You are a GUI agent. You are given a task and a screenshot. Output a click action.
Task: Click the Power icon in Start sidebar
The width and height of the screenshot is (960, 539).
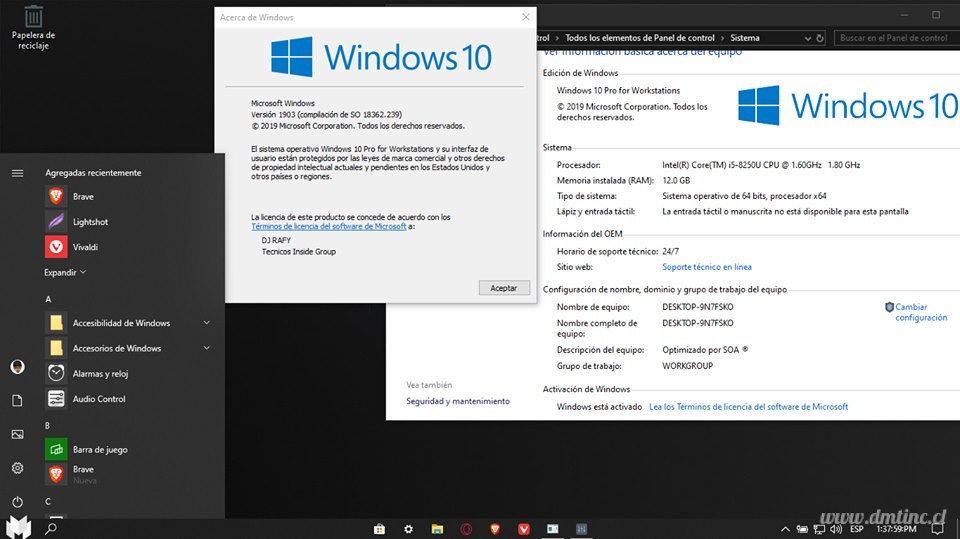coord(17,502)
